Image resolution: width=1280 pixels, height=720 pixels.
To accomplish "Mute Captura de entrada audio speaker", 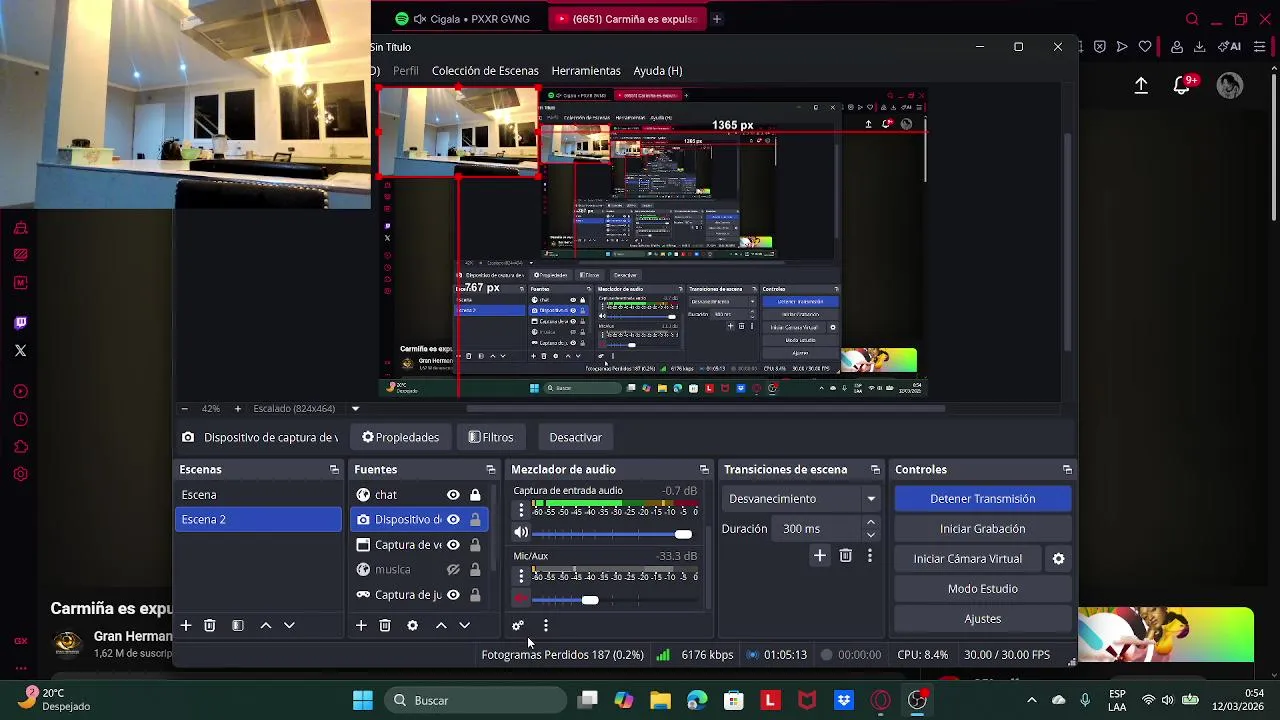I will 521,533.
